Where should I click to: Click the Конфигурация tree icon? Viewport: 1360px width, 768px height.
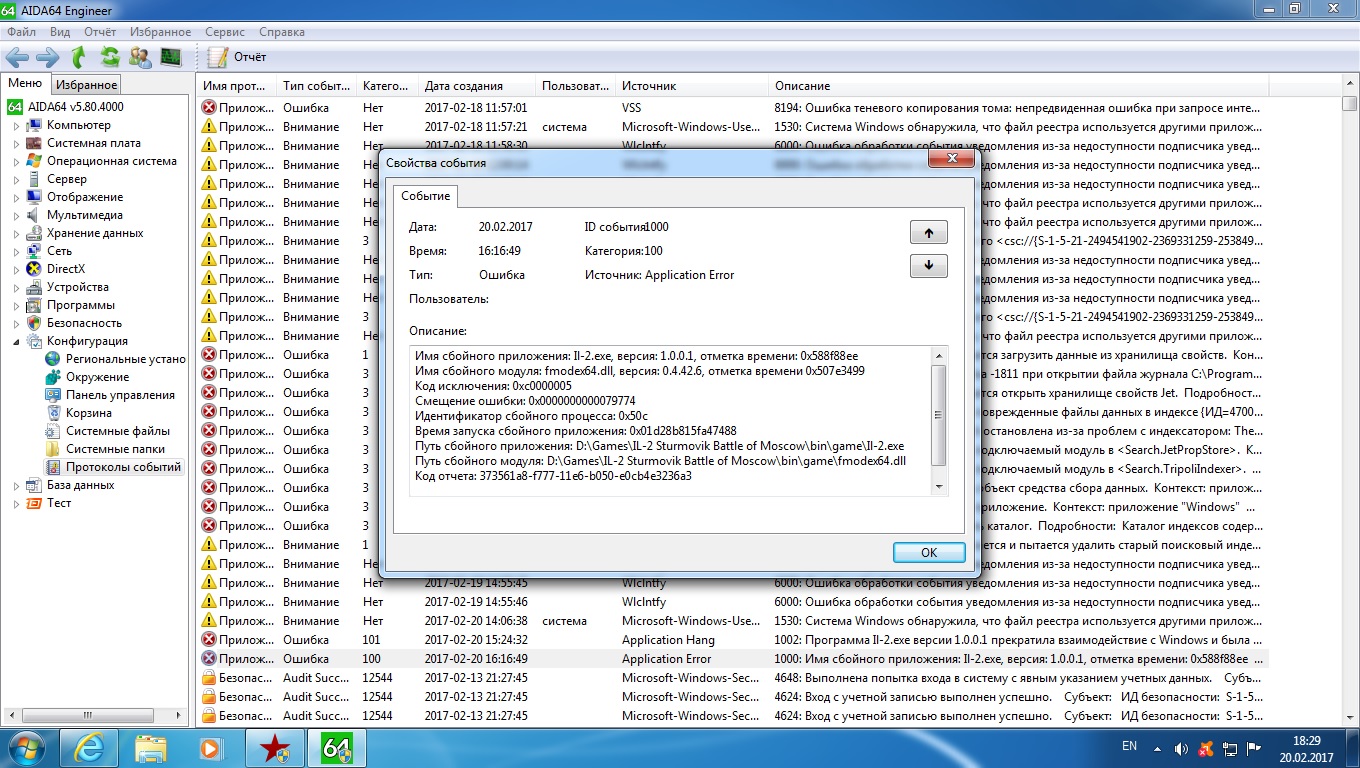(34, 341)
